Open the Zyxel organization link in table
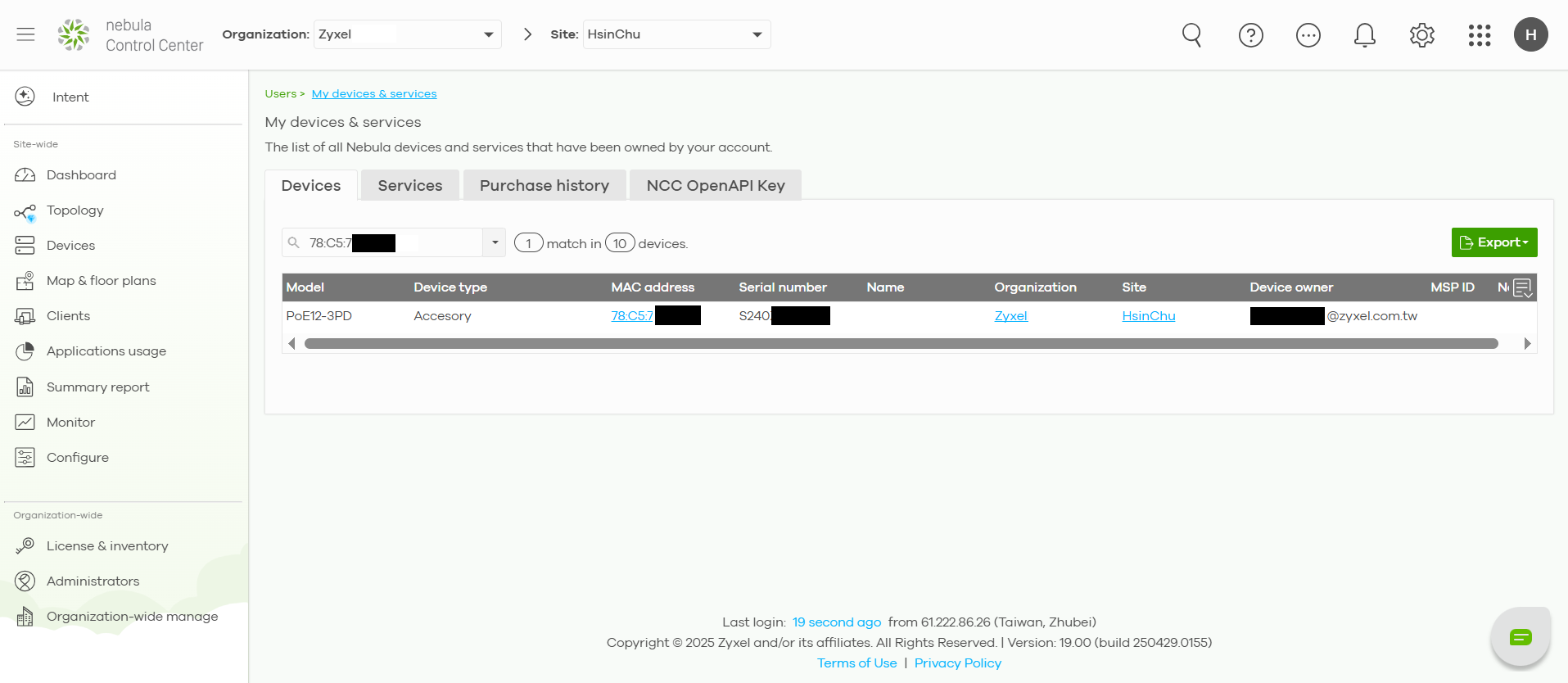The image size is (1568, 683). pos(1011,316)
